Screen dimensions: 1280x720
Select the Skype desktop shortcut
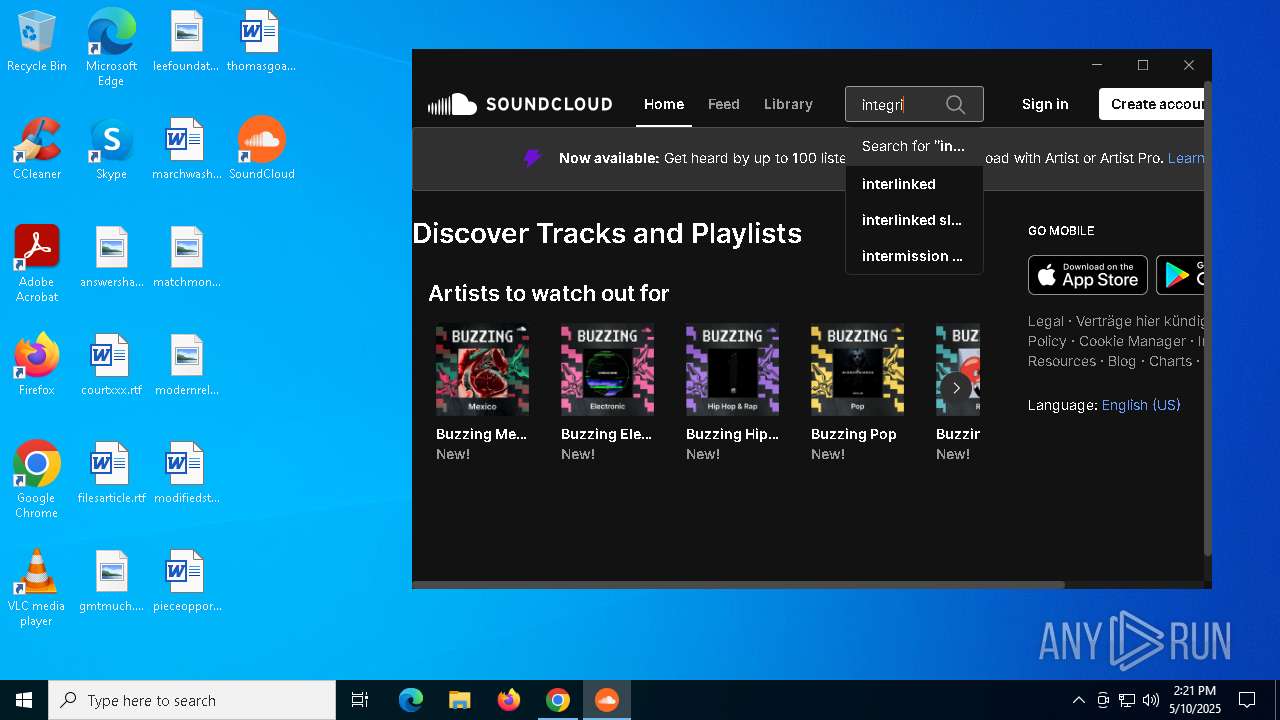[111, 149]
